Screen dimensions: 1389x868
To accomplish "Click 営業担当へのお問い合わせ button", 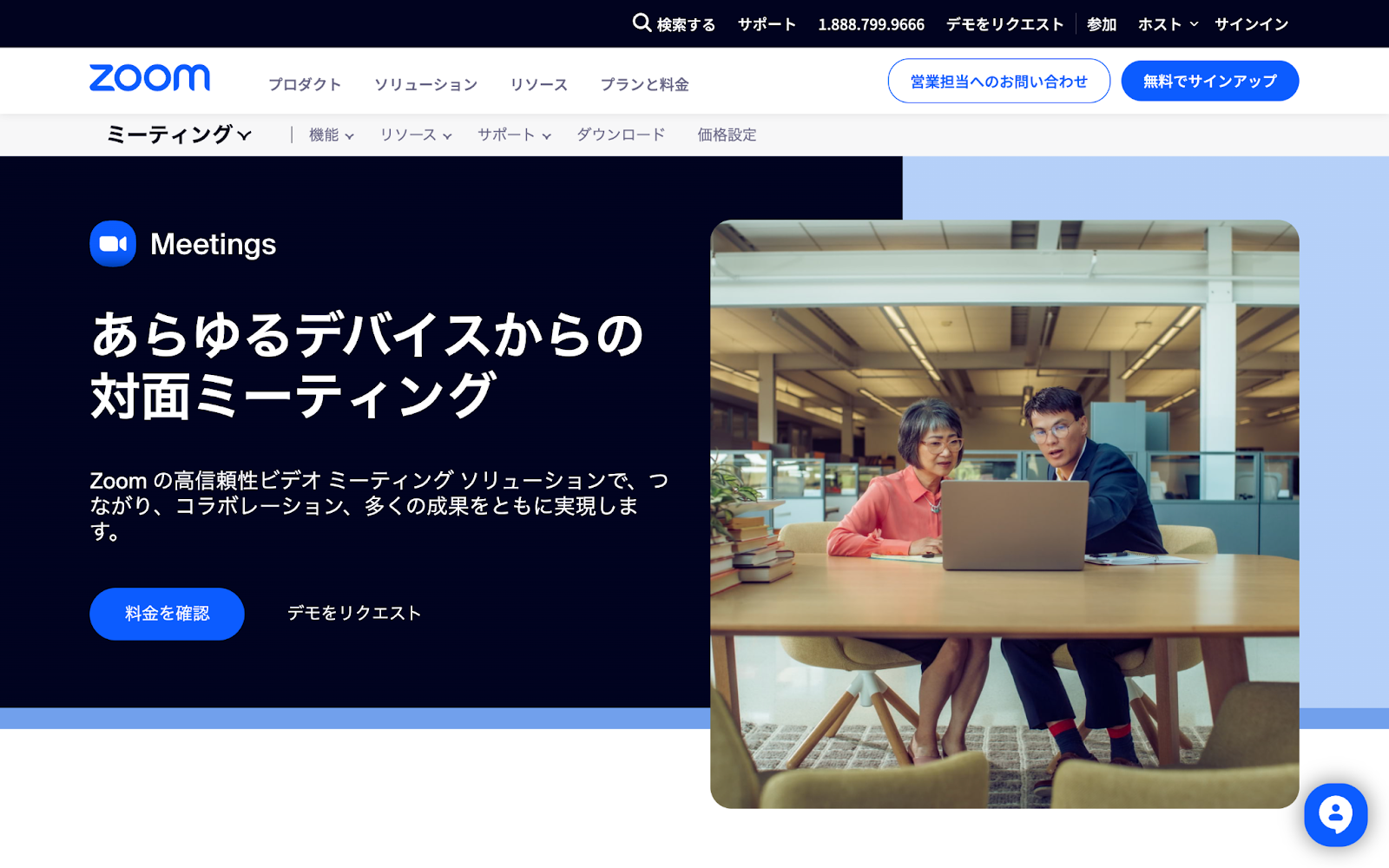I will tap(998, 81).
